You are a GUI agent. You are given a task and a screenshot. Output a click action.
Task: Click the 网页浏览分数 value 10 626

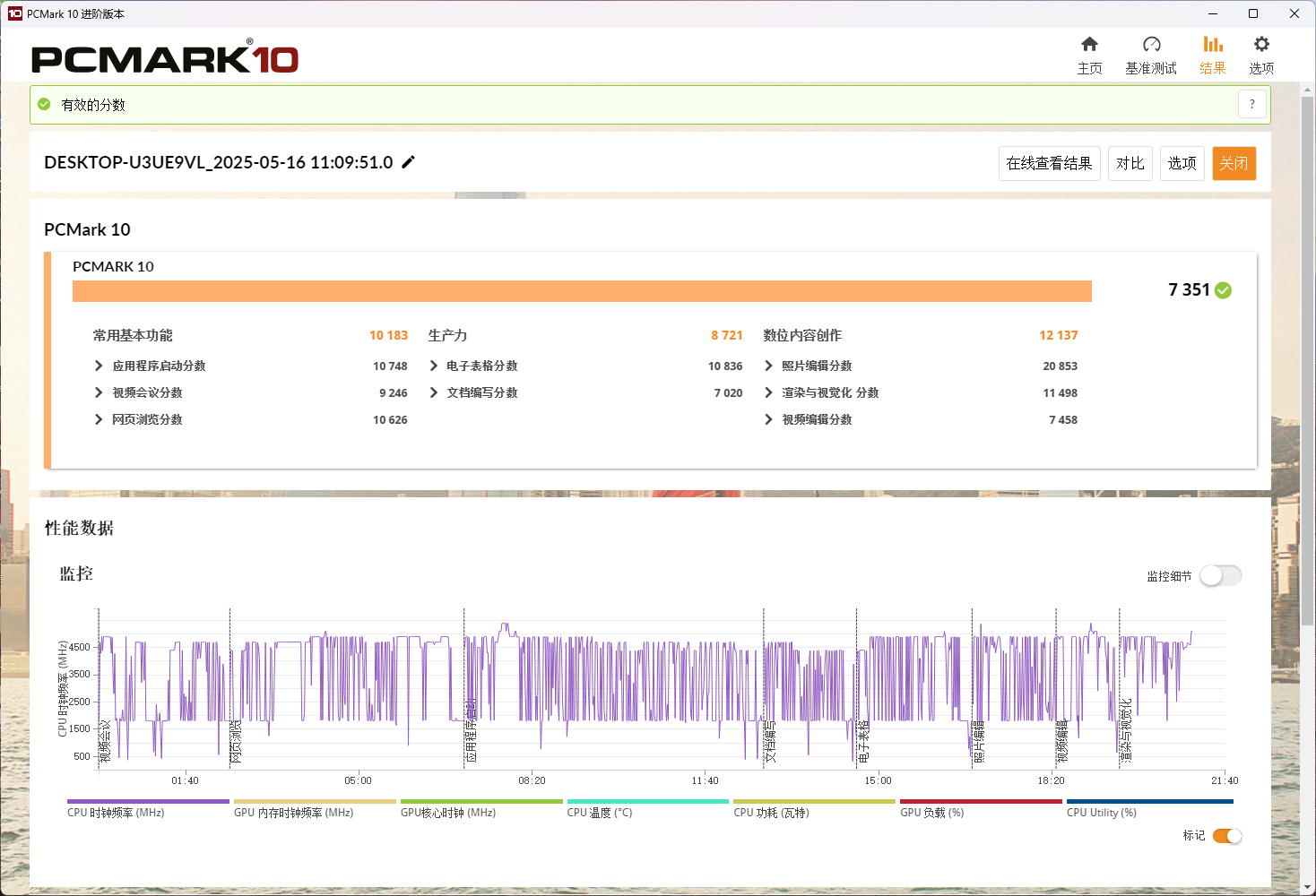click(x=390, y=419)
